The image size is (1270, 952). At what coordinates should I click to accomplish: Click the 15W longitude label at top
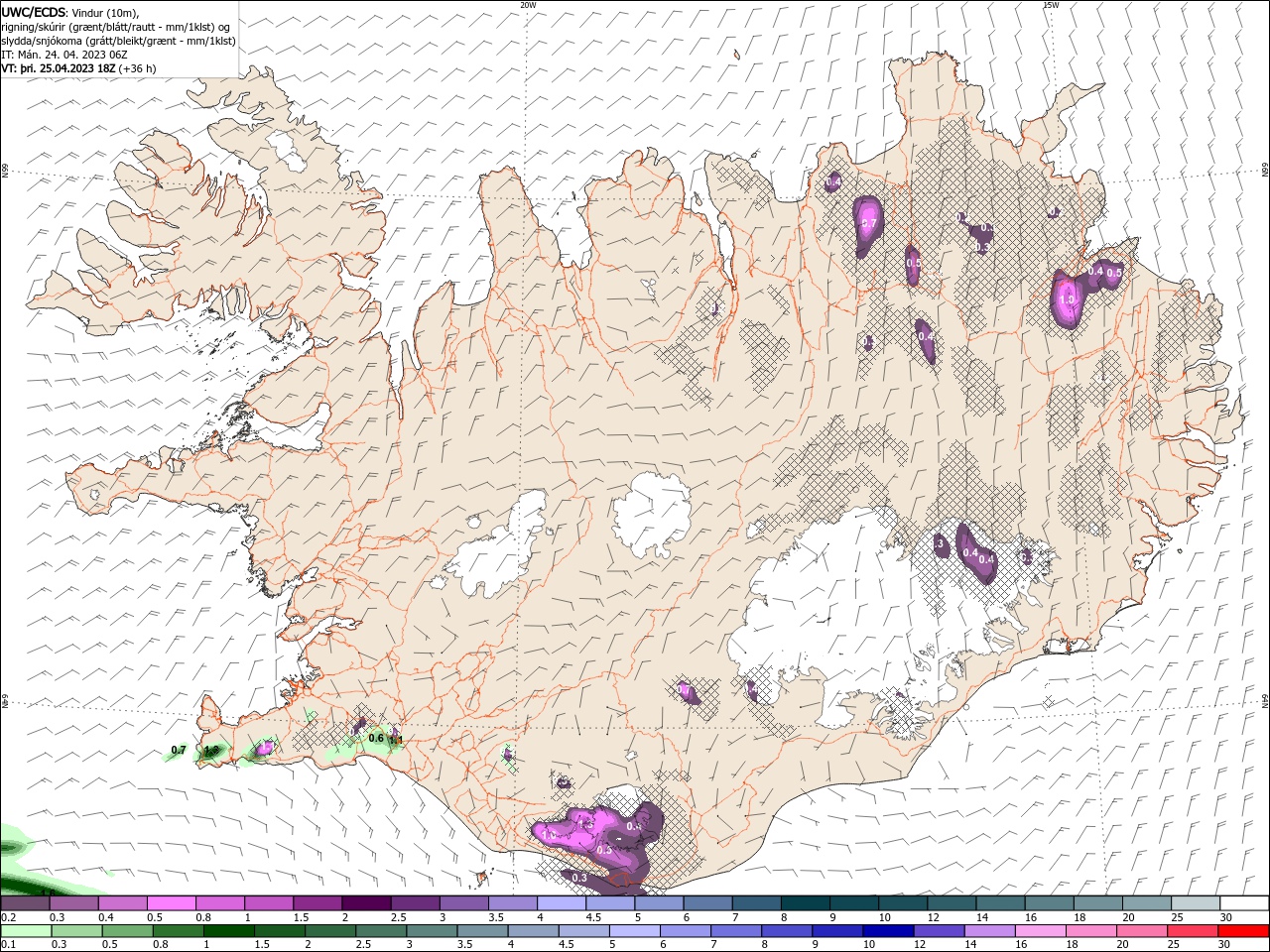(x=1051, y=4)
